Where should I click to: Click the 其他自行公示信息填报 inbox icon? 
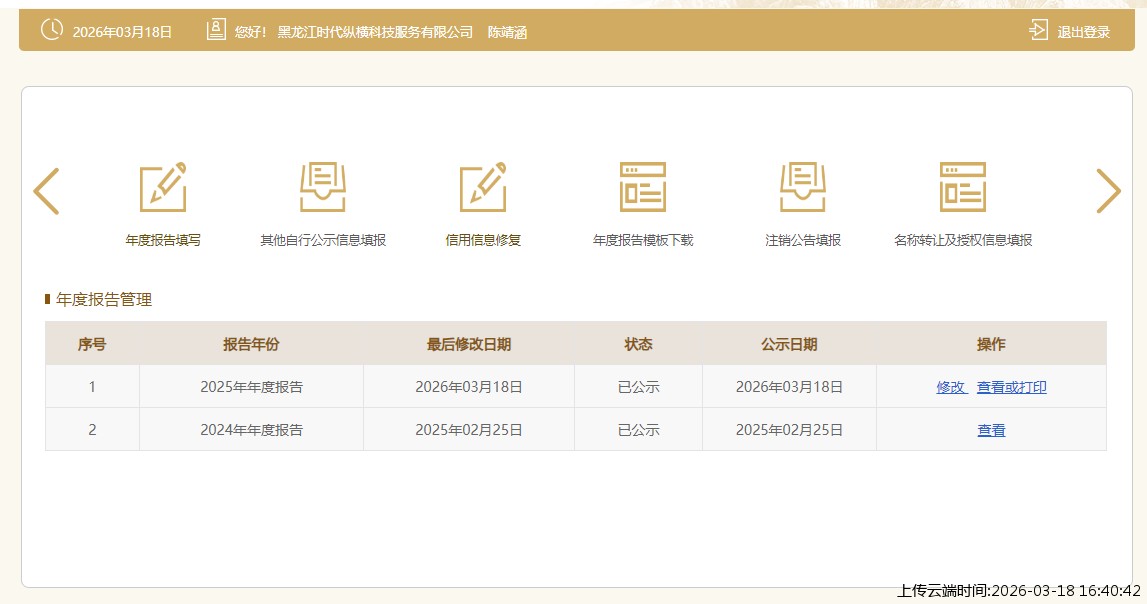coord(323,187)
